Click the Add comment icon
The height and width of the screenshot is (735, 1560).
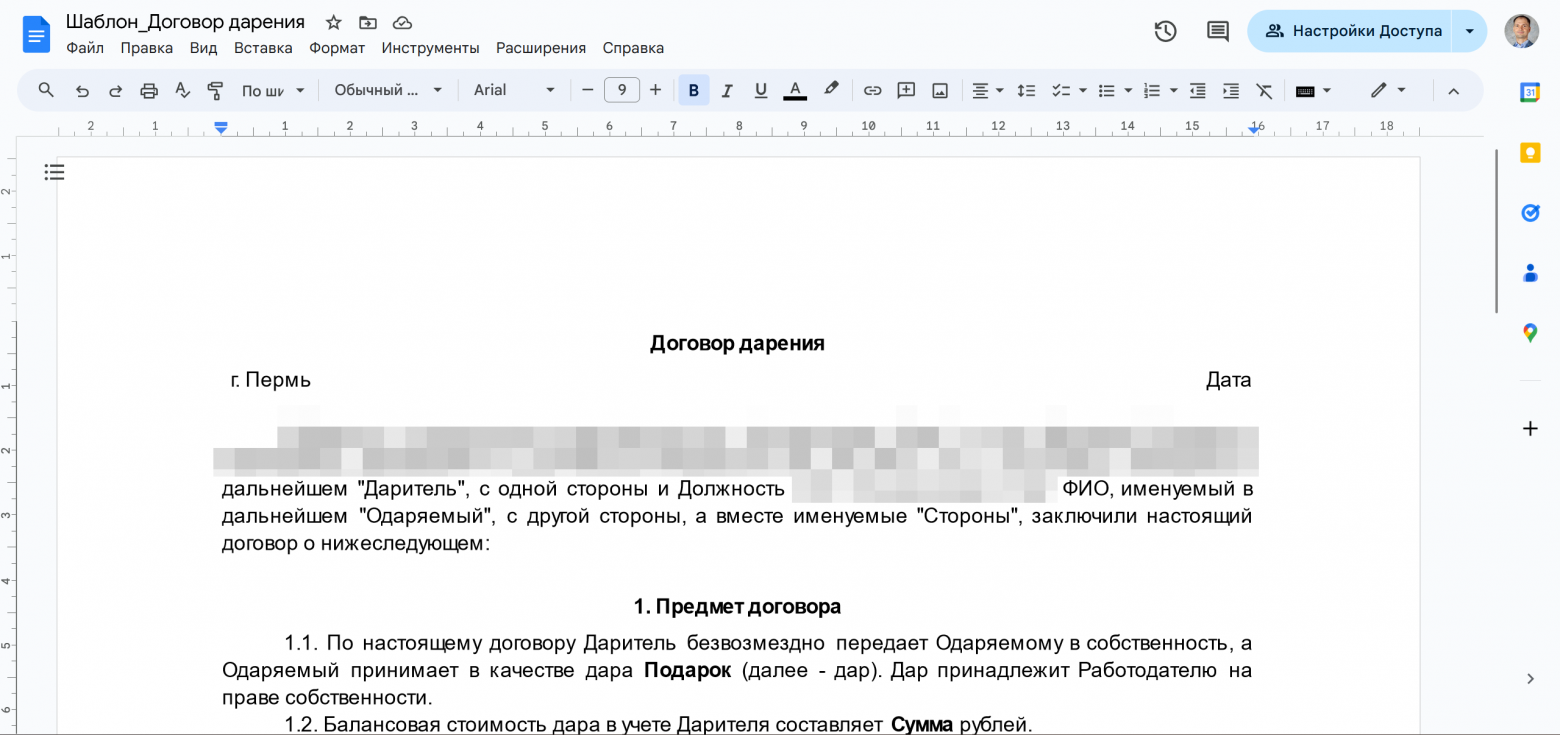(x=906, y=90)
